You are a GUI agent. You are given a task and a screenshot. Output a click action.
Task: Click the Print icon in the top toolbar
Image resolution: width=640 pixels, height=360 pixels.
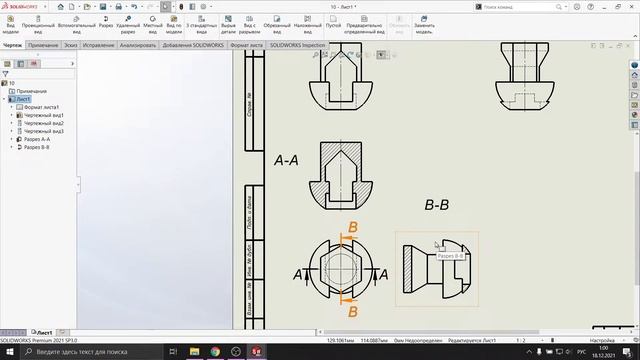118,7
